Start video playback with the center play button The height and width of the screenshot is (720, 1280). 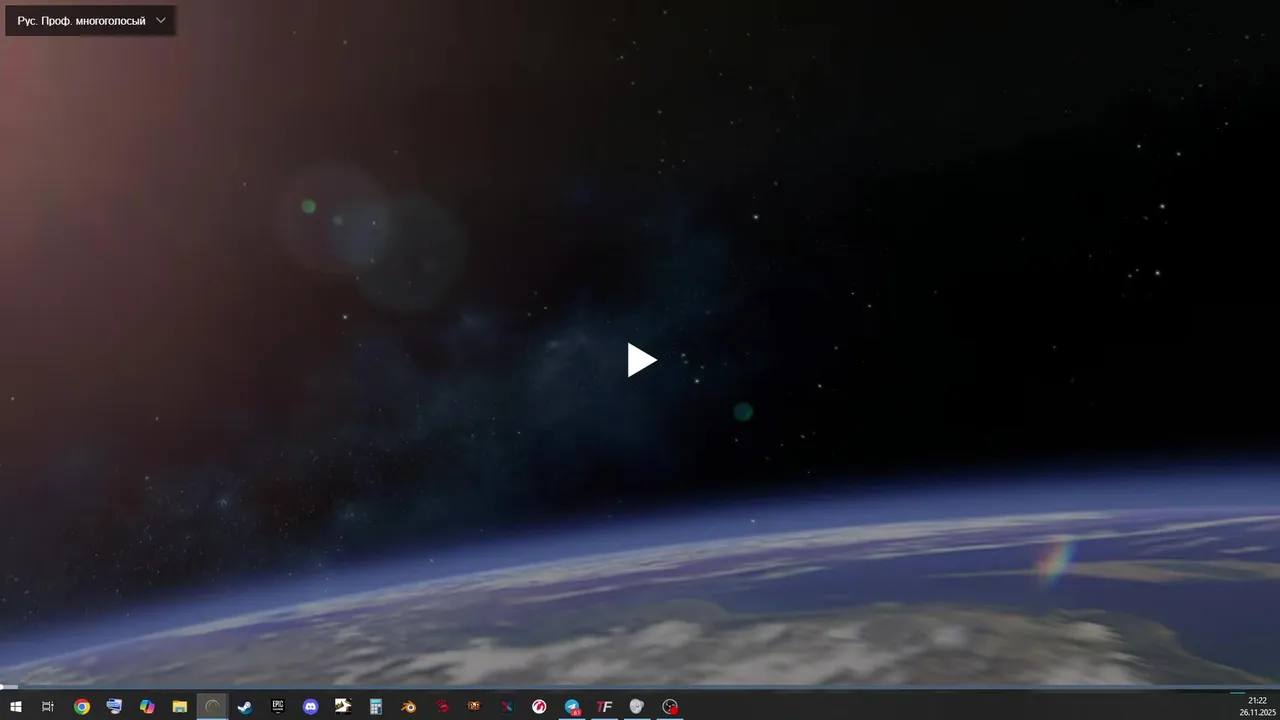[641, 360]
